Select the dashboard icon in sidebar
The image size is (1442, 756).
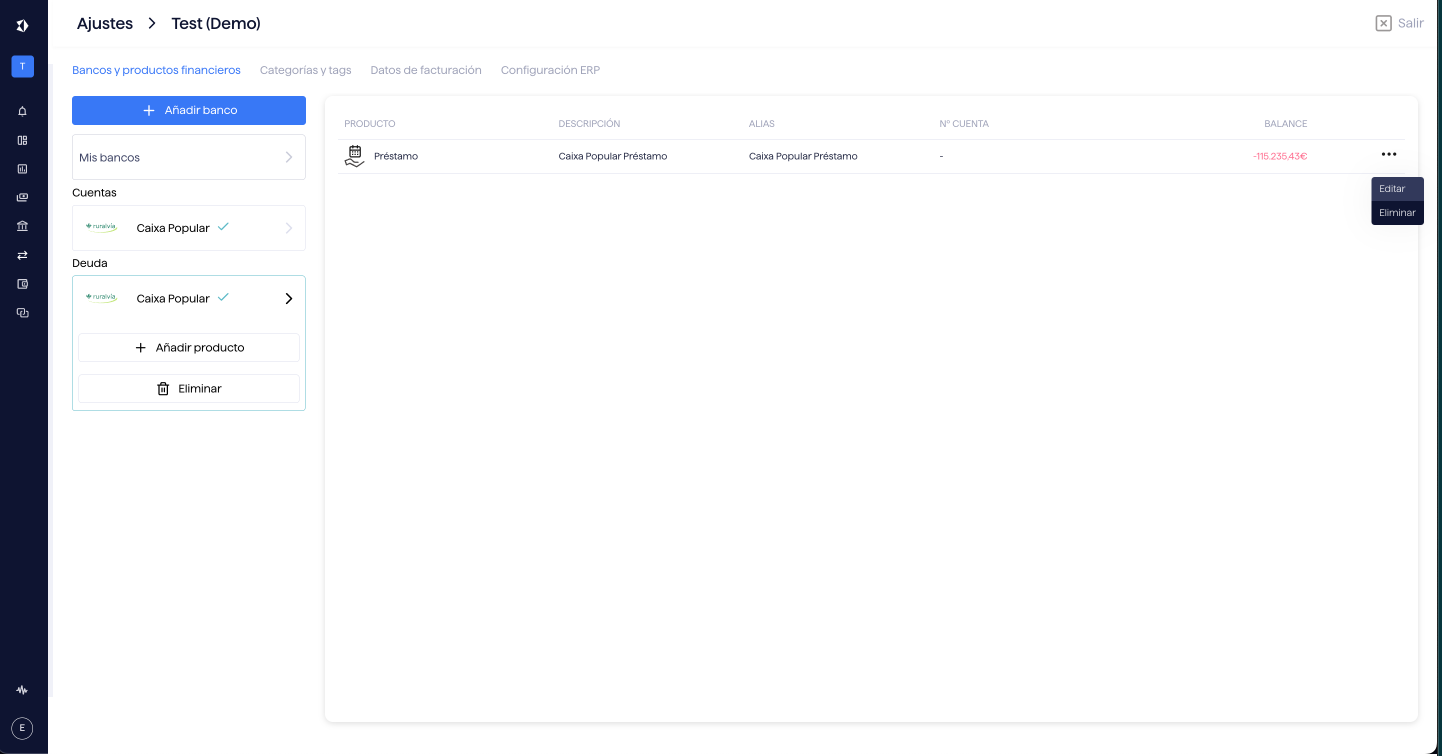(22, 140)
